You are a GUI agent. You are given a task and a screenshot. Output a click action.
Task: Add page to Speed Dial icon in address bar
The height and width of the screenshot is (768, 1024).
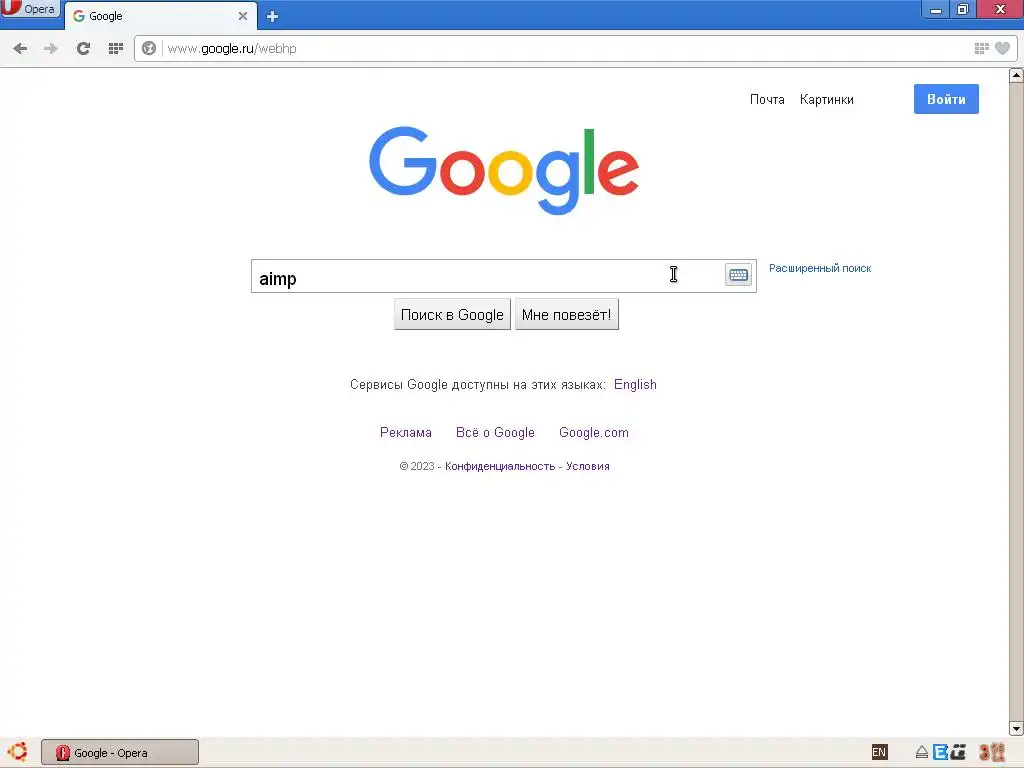coord(981,48)
